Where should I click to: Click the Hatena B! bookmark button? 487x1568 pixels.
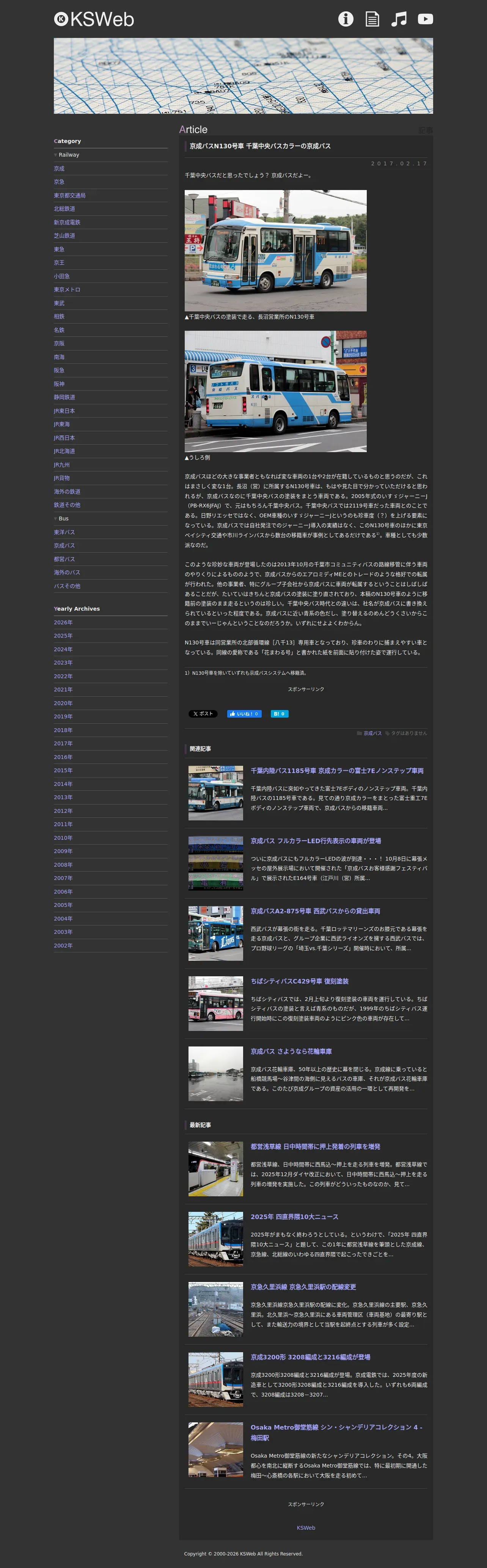[280, 713]
